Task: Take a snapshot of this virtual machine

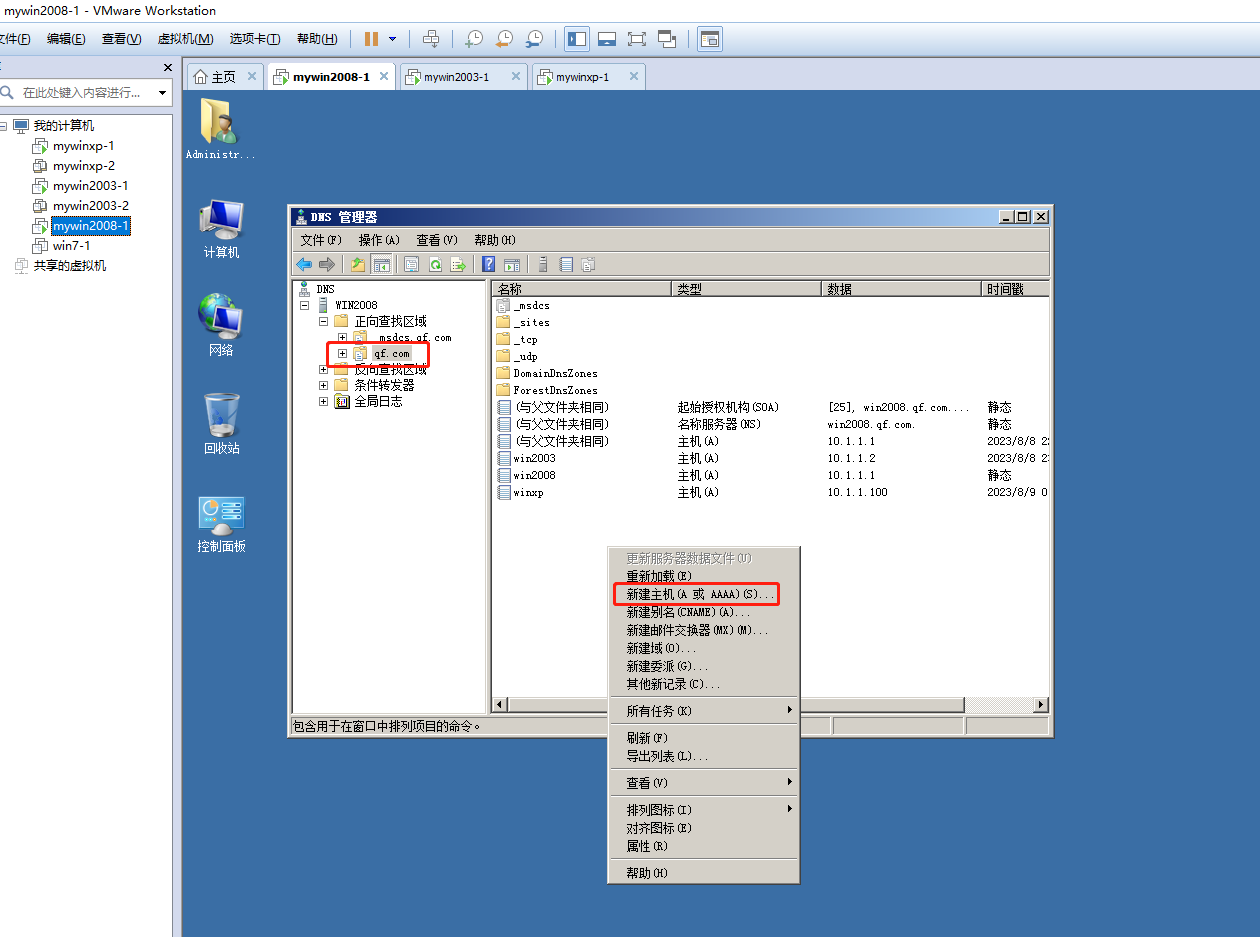Action: 474,39
